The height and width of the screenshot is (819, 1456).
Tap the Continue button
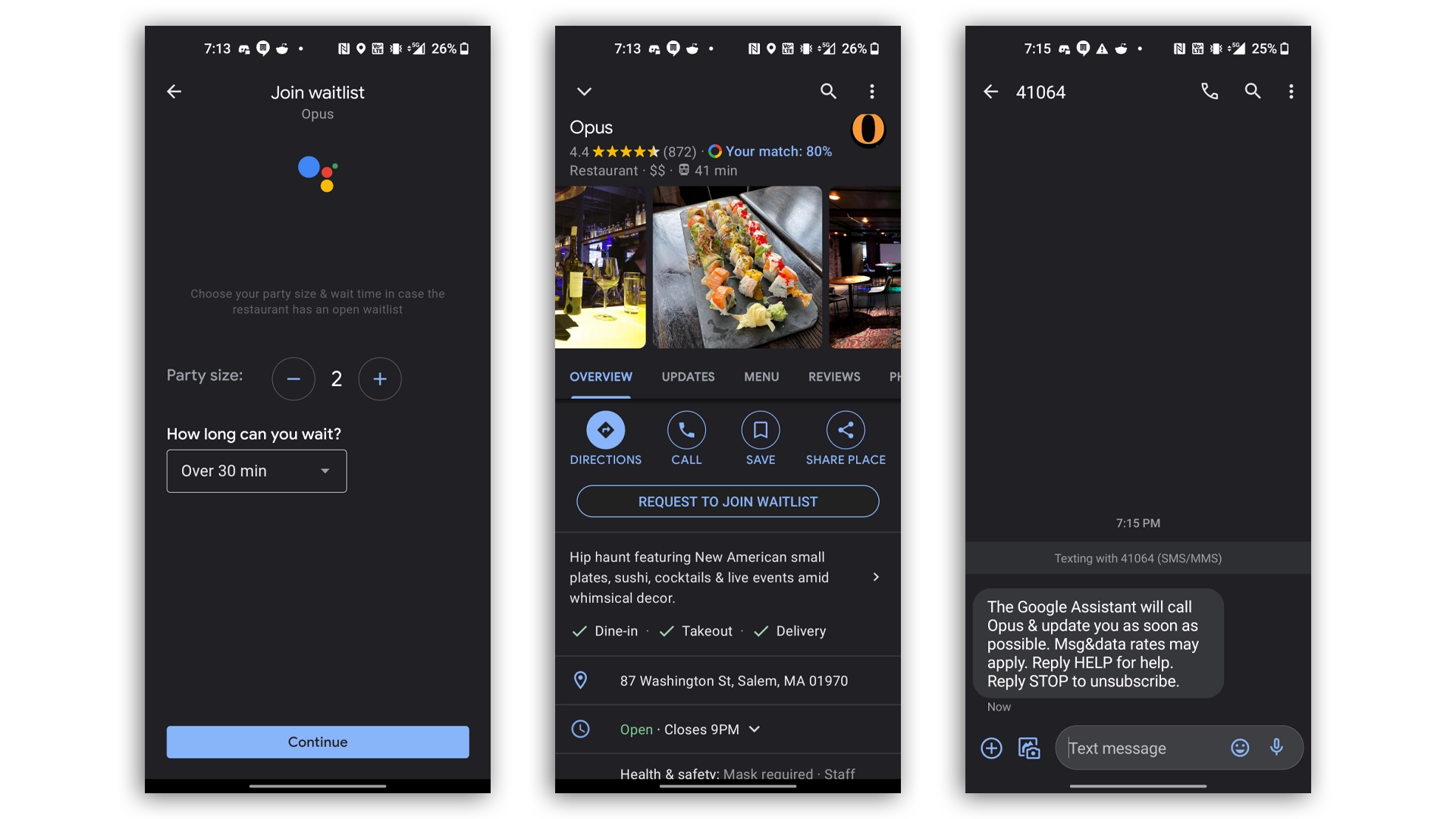point(318,741)
